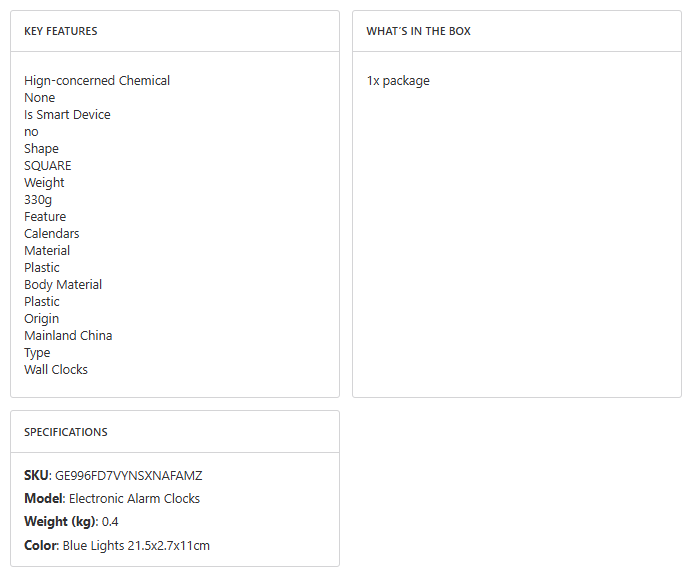Click the SQUARE shape value

[48, 166]
